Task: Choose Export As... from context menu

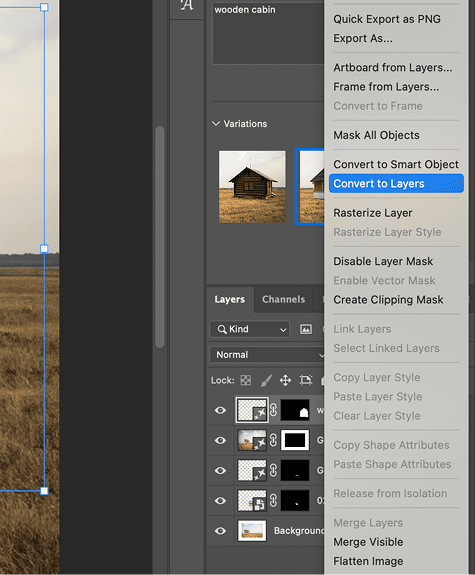Action: coord(363,38)
